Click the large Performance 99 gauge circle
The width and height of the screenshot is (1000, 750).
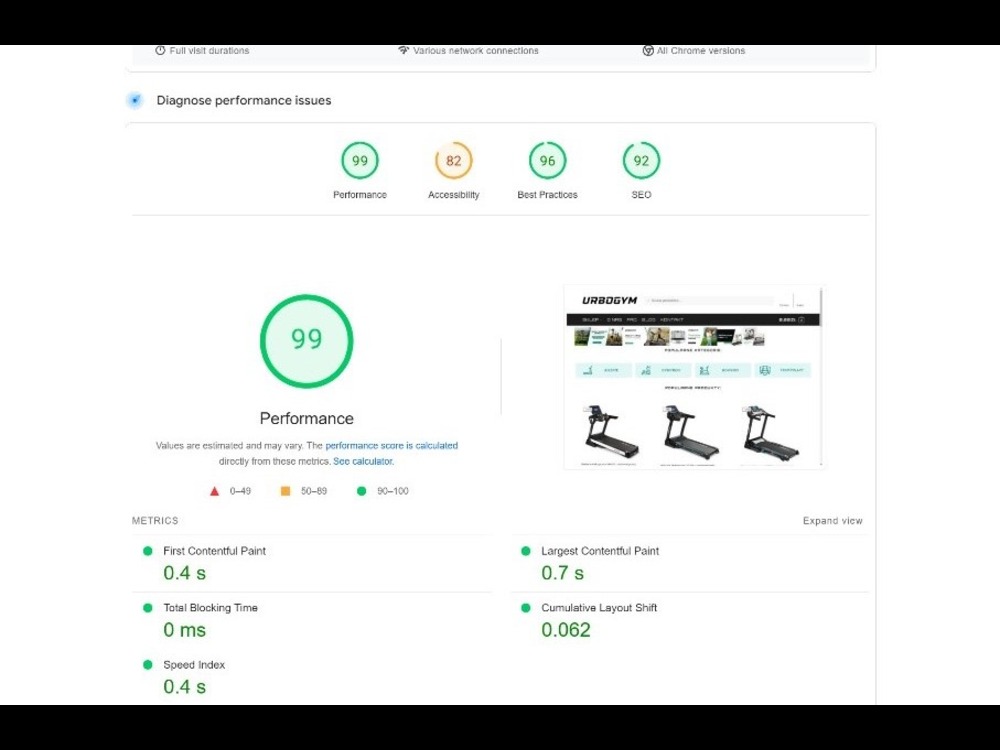click(307, 341)
